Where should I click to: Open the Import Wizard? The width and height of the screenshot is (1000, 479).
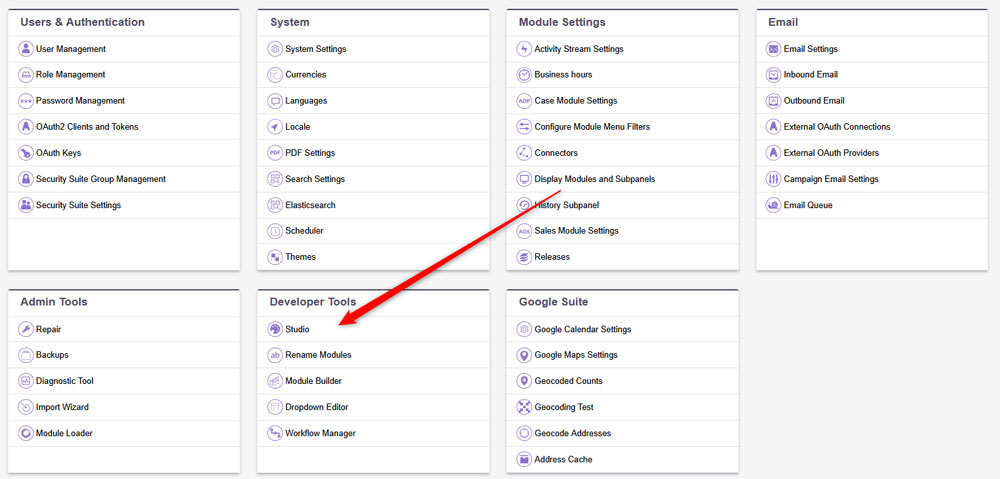point(62,407)
